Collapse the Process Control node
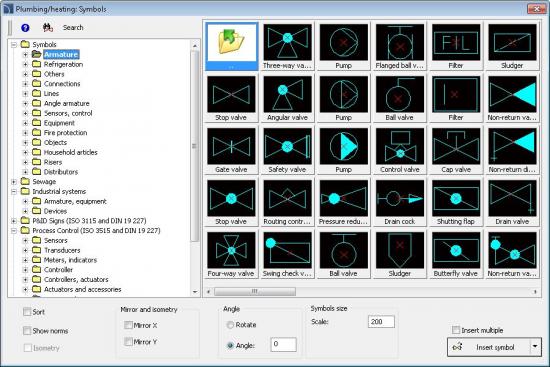The width and height of the screenshot is (550, 367). 14,231
